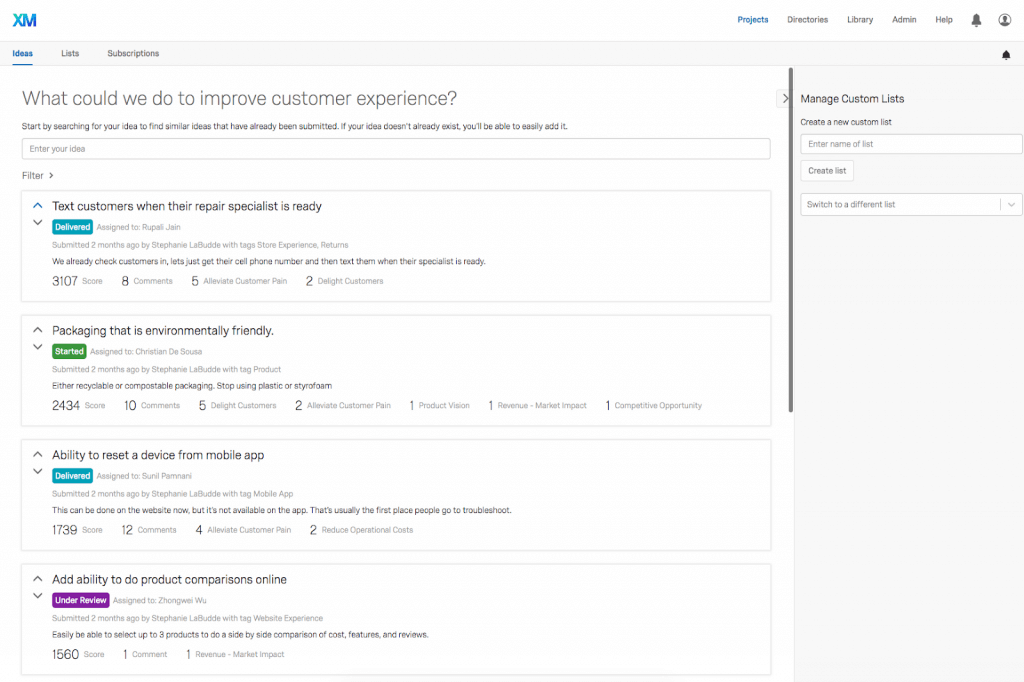Click the XM logo icon
Viewport: 1024px width, 682px height.
point(24,20)
